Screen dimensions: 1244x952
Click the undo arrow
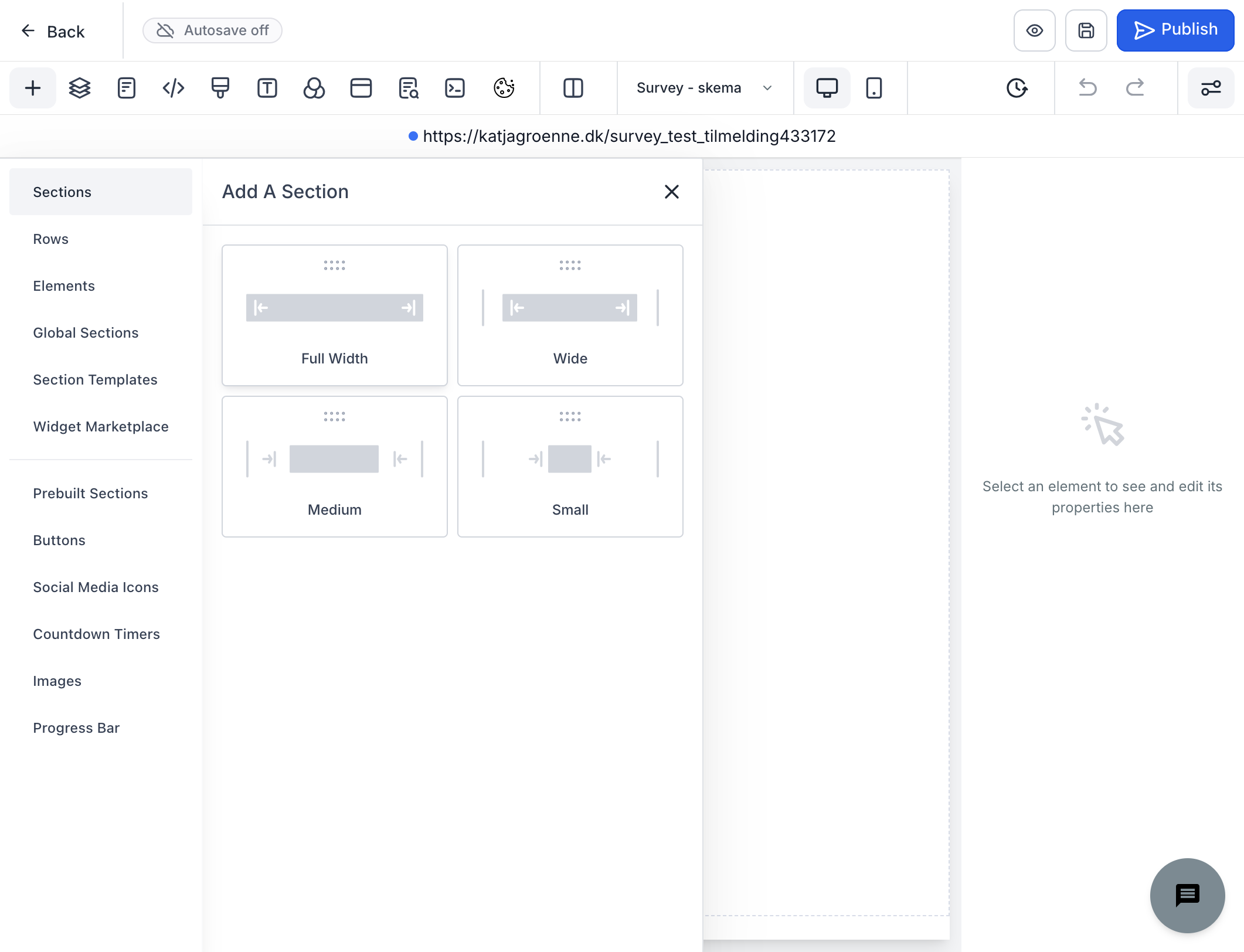pyautogui.click(x=1088, y=88)
